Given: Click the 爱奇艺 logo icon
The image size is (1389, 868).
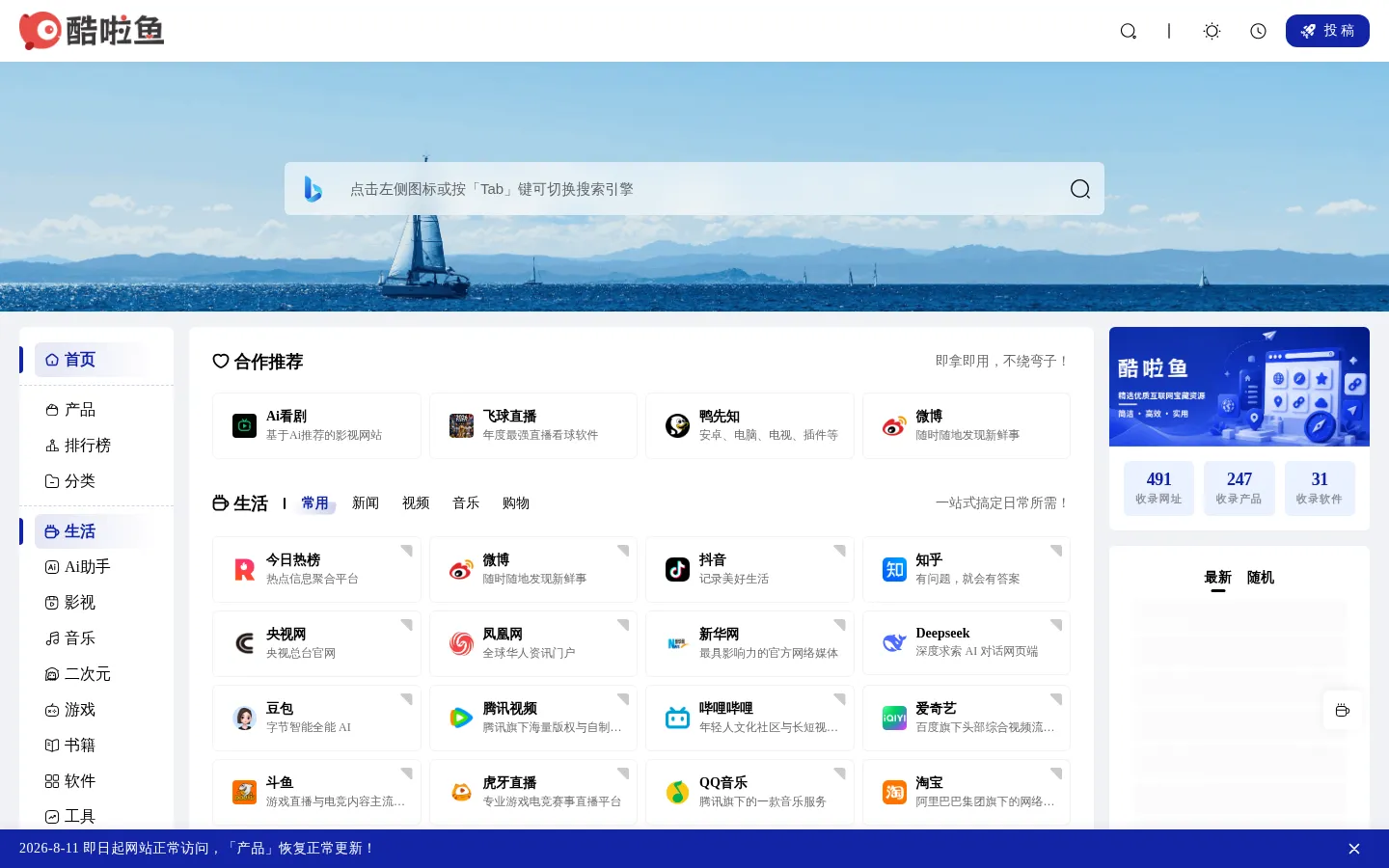Looking at the screenshot, I should (x=894, y=718).
